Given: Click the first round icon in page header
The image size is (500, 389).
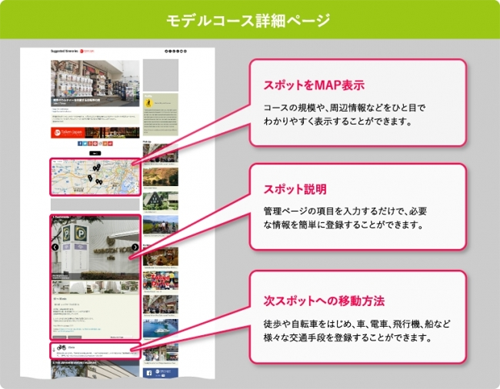Looking at the screenshot, I should click(x=166, y=51).
